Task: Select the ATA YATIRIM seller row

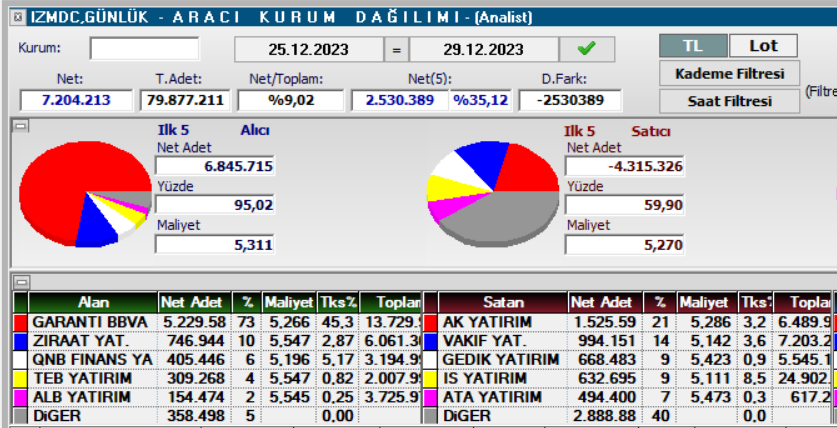Action: (x=628, y=397)
